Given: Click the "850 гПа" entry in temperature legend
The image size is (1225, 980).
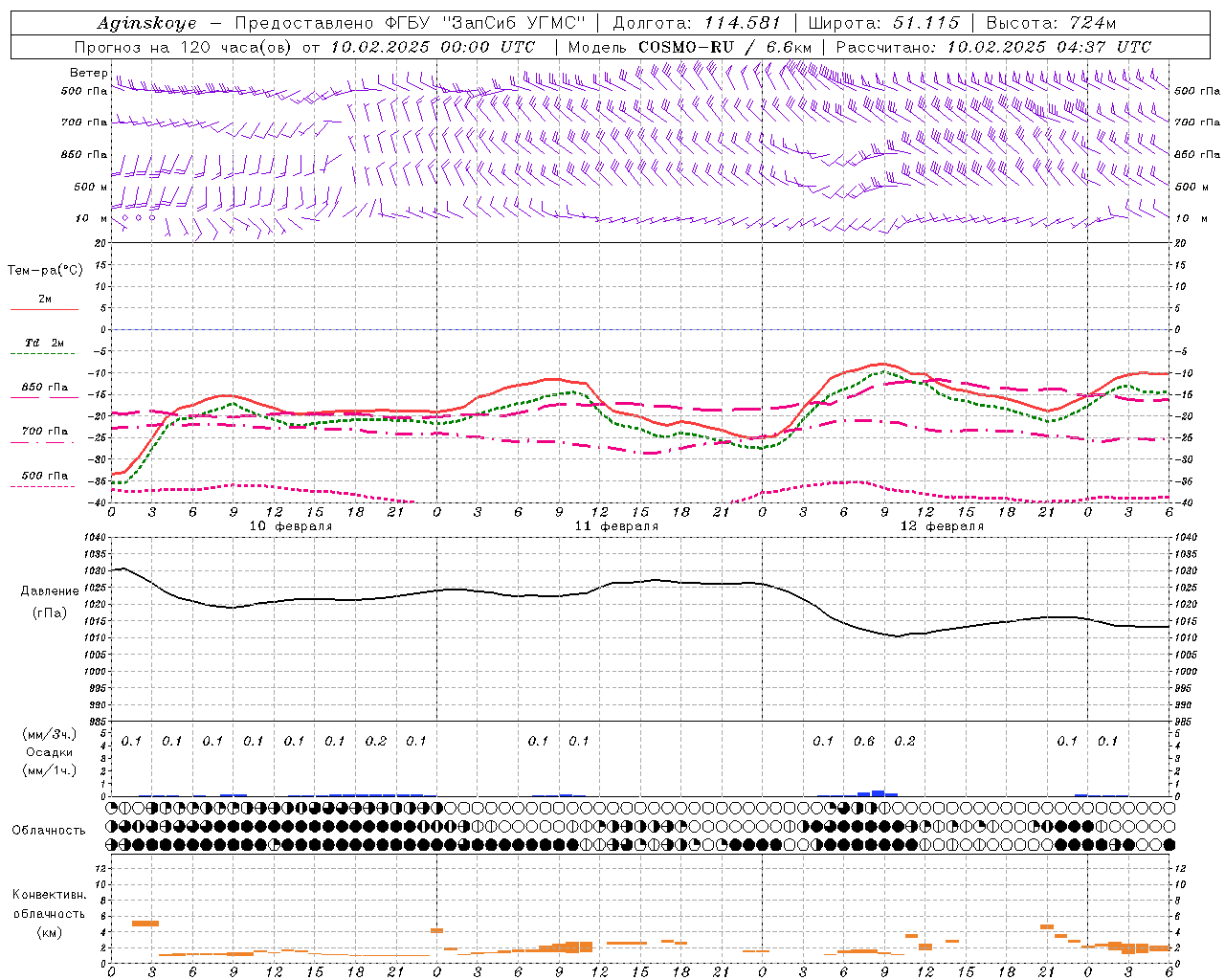Looking at the screenshot, I should click(45, 388).
